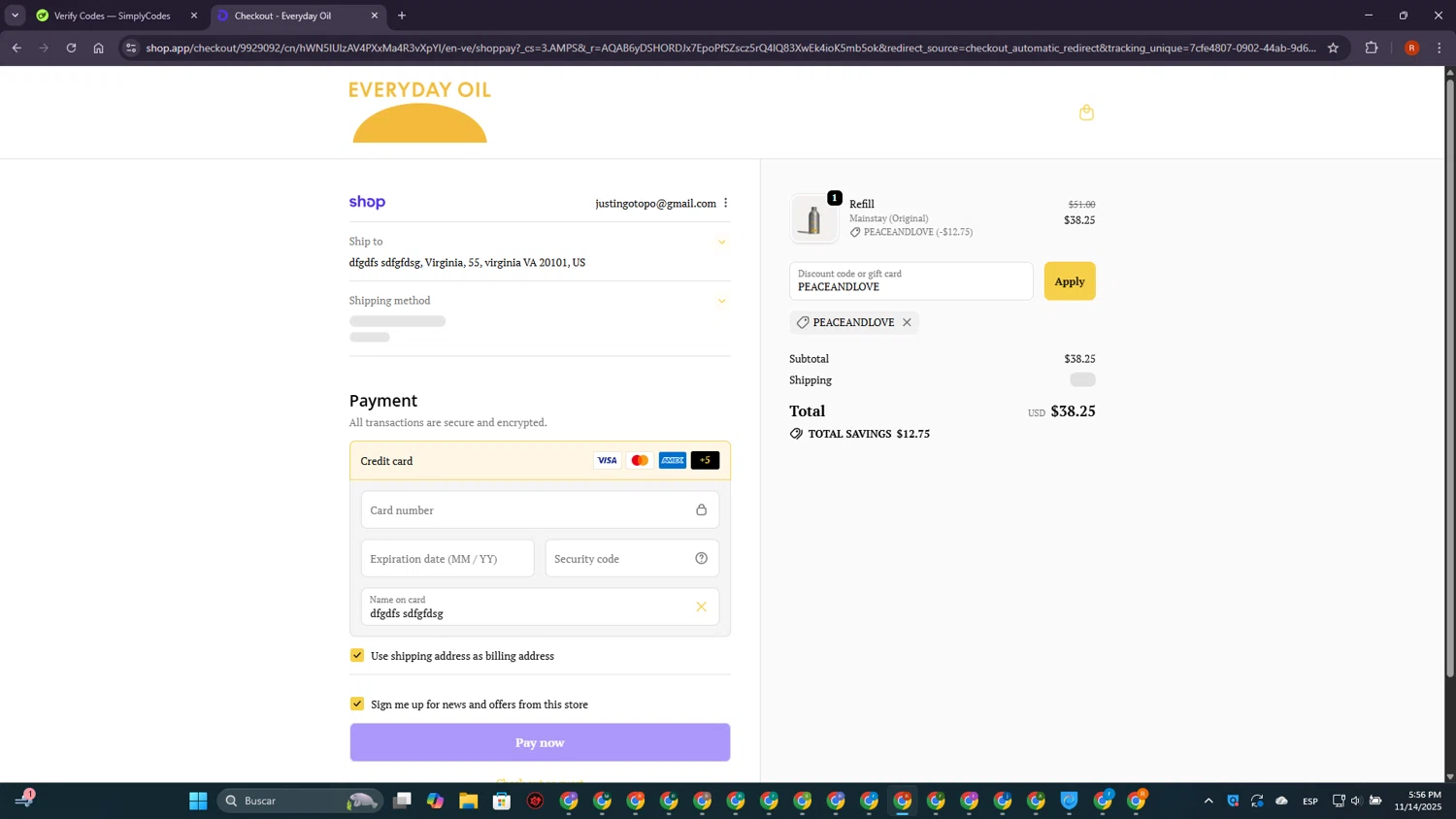Select the Credit card payment option
The height and width of the screenshot is (819, 1456).
540,461
